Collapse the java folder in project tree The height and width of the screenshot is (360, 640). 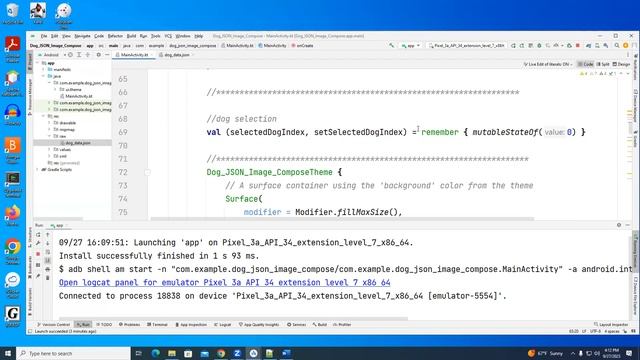tap(43, 76)
